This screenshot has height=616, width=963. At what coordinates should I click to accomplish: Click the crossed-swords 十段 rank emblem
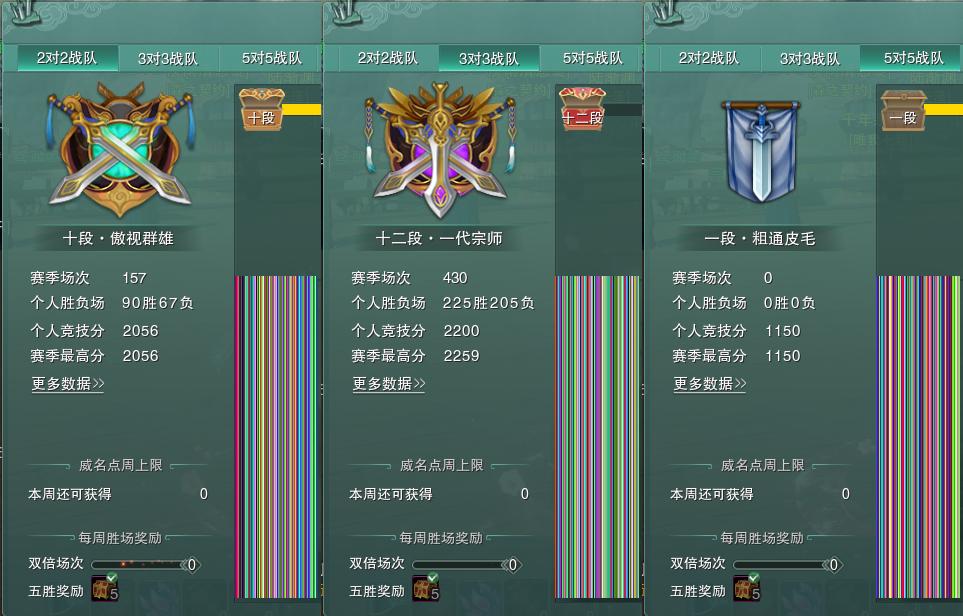(x=120, y=149)
